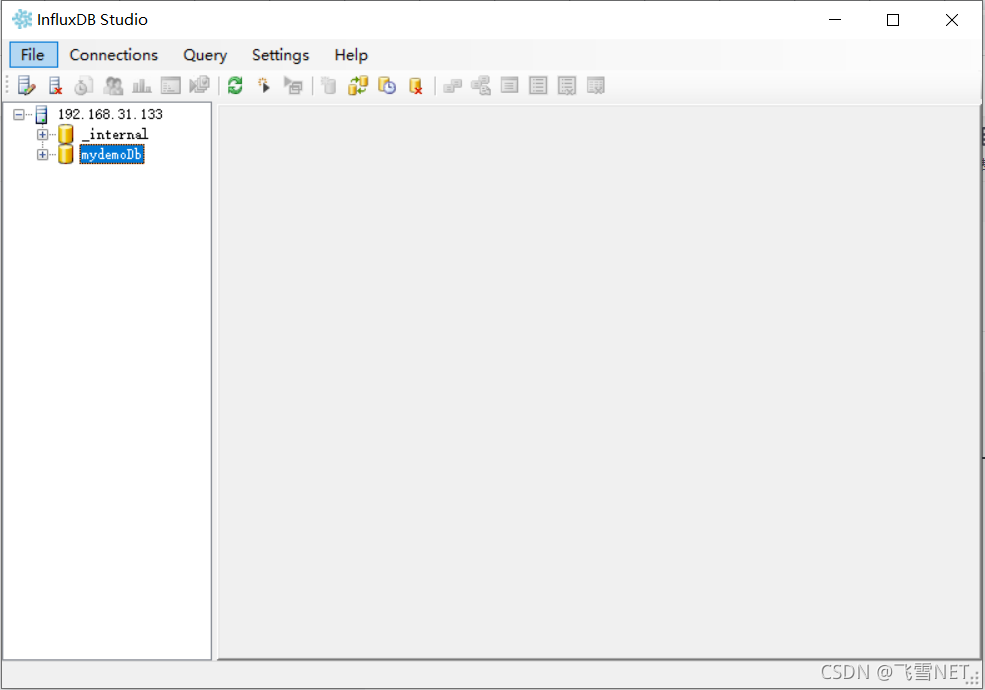Select the 192.168.31.133 connection
Screen dimensions: 985x690
pos(110,114)
